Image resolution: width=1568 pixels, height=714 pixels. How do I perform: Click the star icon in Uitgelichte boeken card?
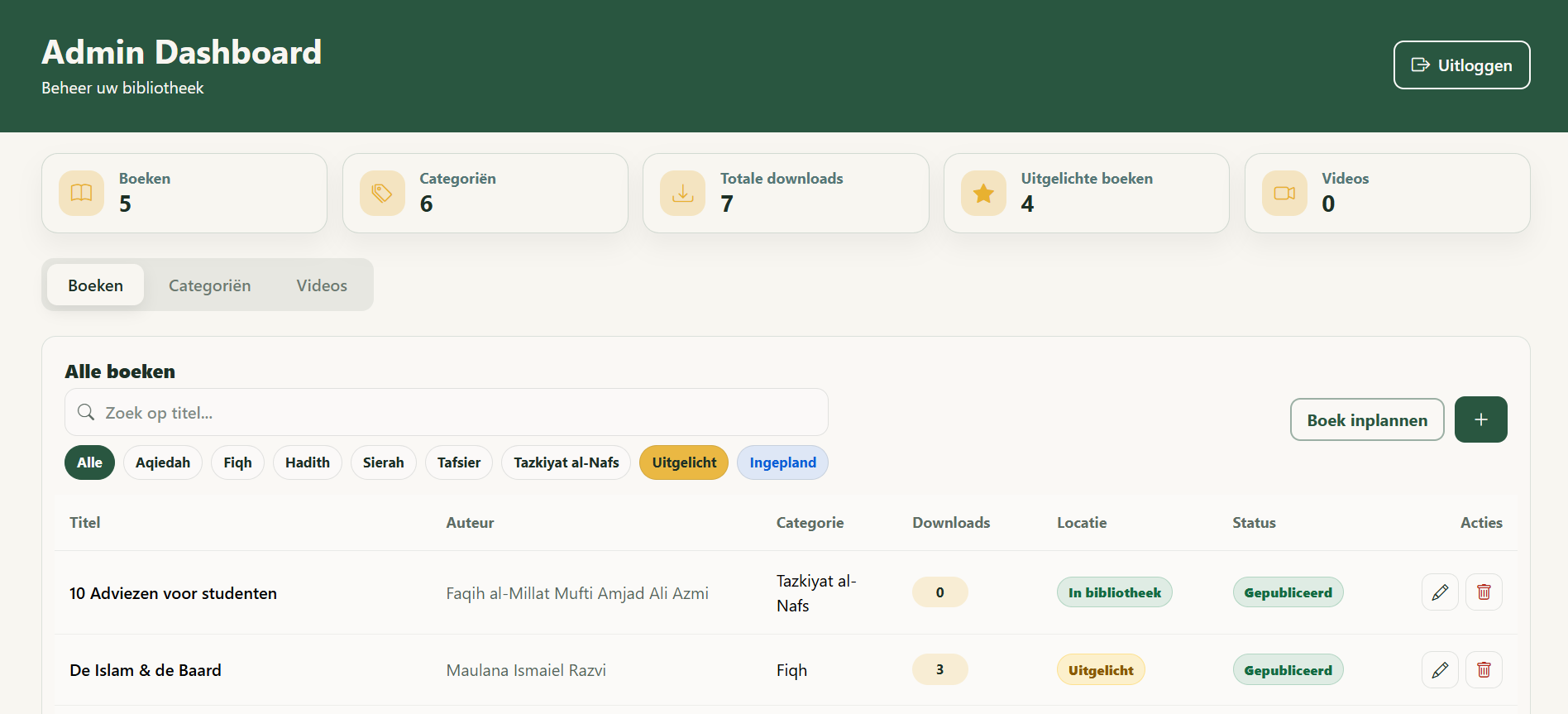(983, 193)
